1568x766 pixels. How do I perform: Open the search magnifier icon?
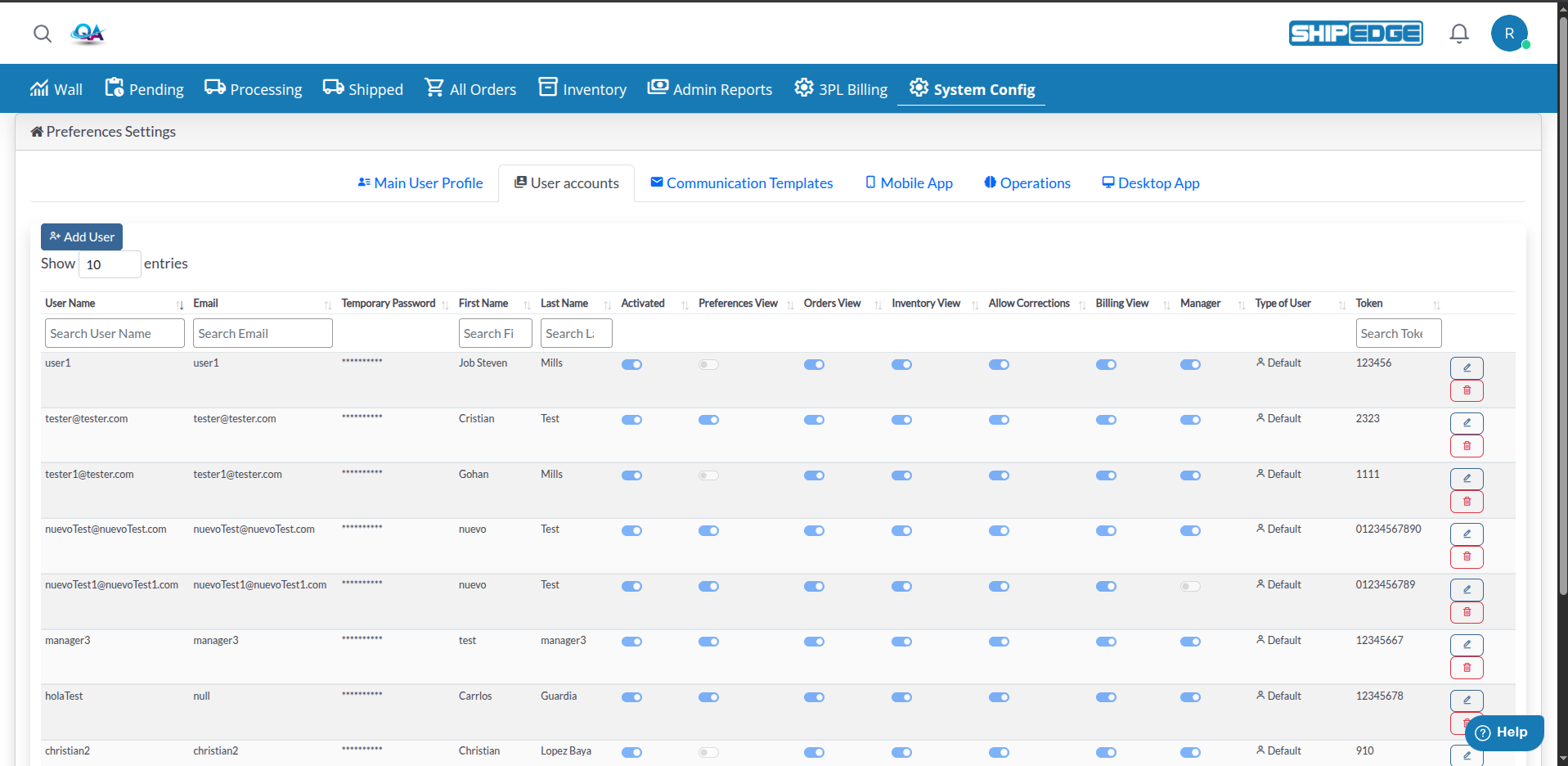pyautogui.click(x=42, y=34)
